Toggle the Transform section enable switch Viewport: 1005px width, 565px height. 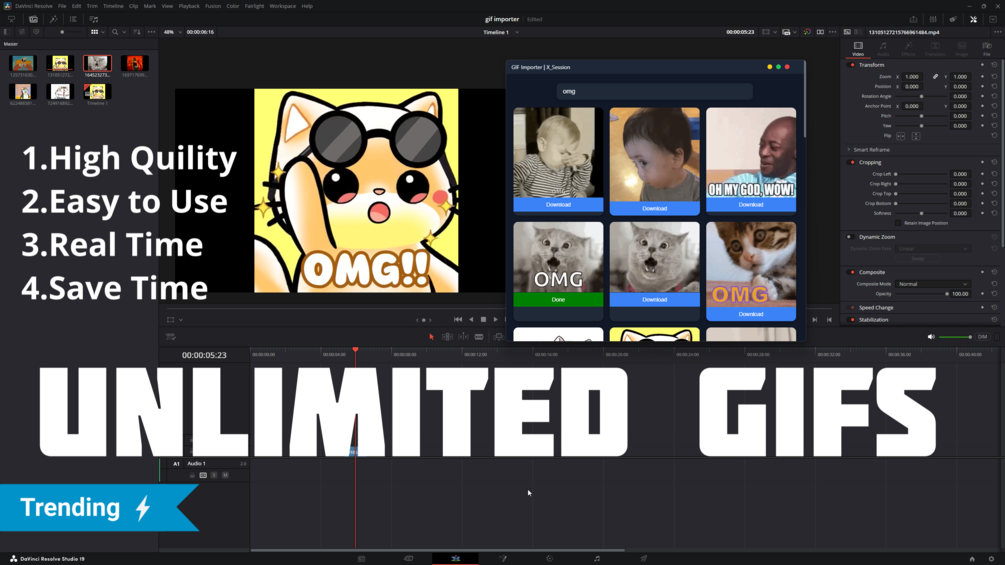852,65
